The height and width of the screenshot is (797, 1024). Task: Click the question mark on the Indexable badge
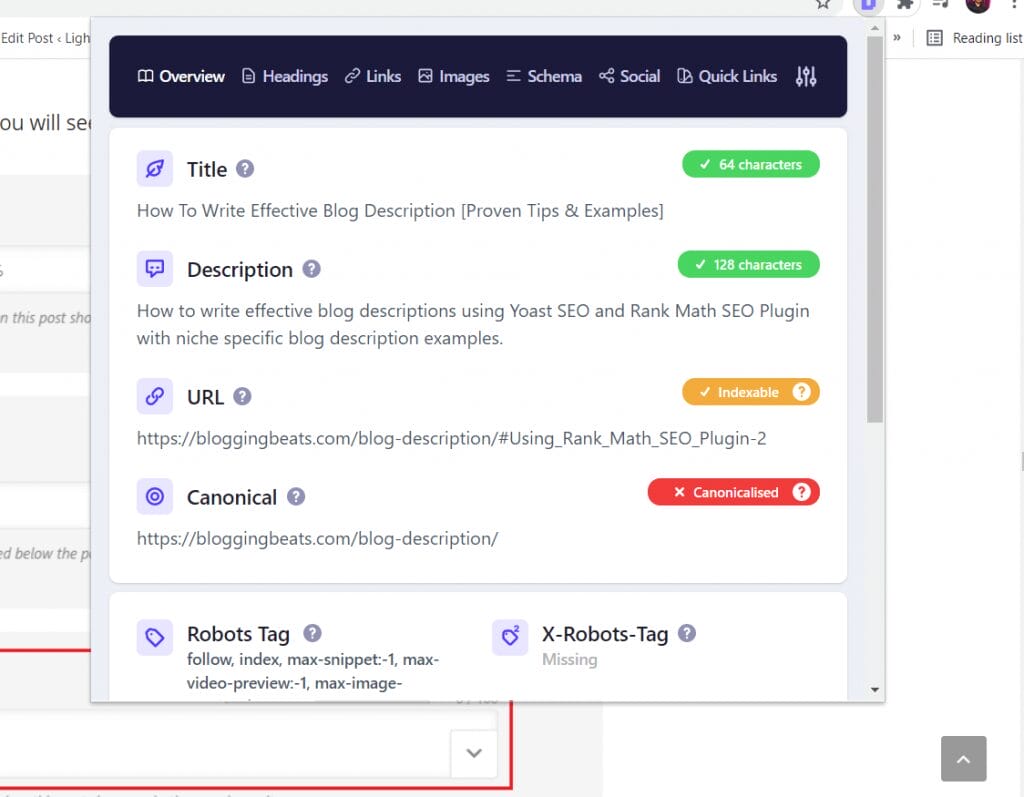[801, 392]
